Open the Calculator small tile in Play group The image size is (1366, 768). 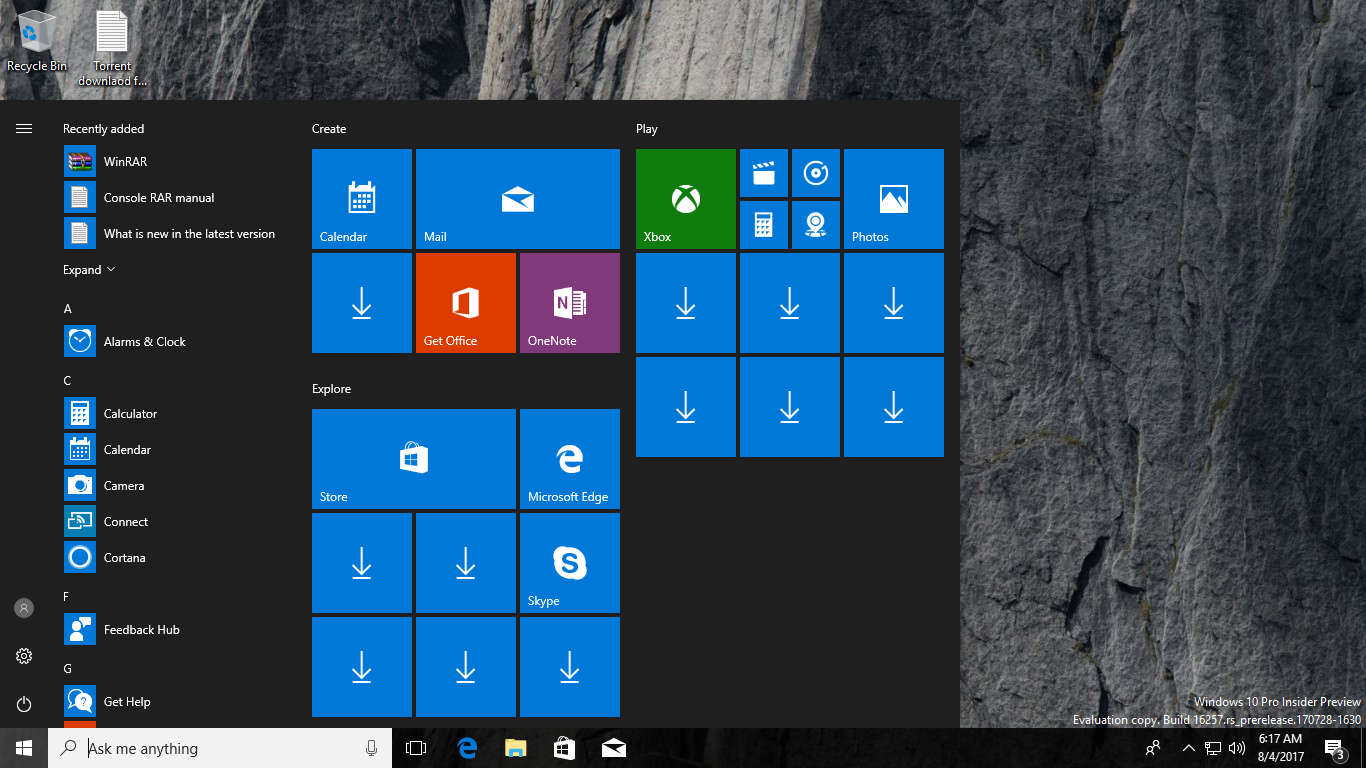click(x=764, y=225)
